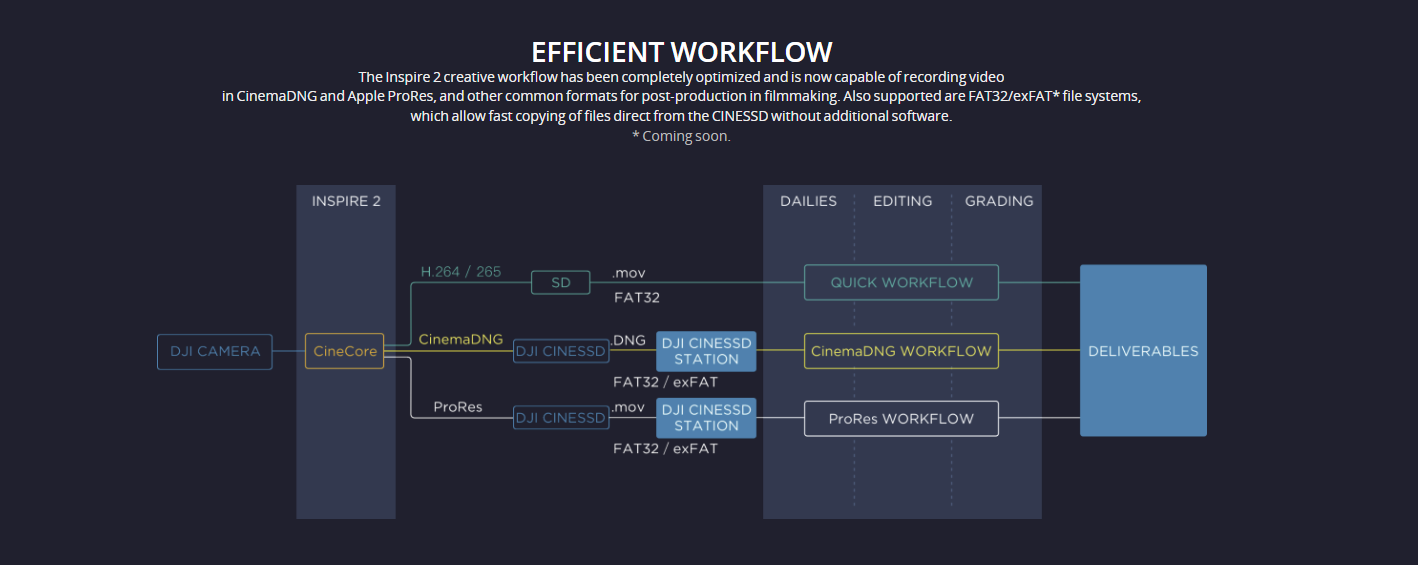Select DJI CINESSD STATION next to lower .mov

[x=706, y=418]
